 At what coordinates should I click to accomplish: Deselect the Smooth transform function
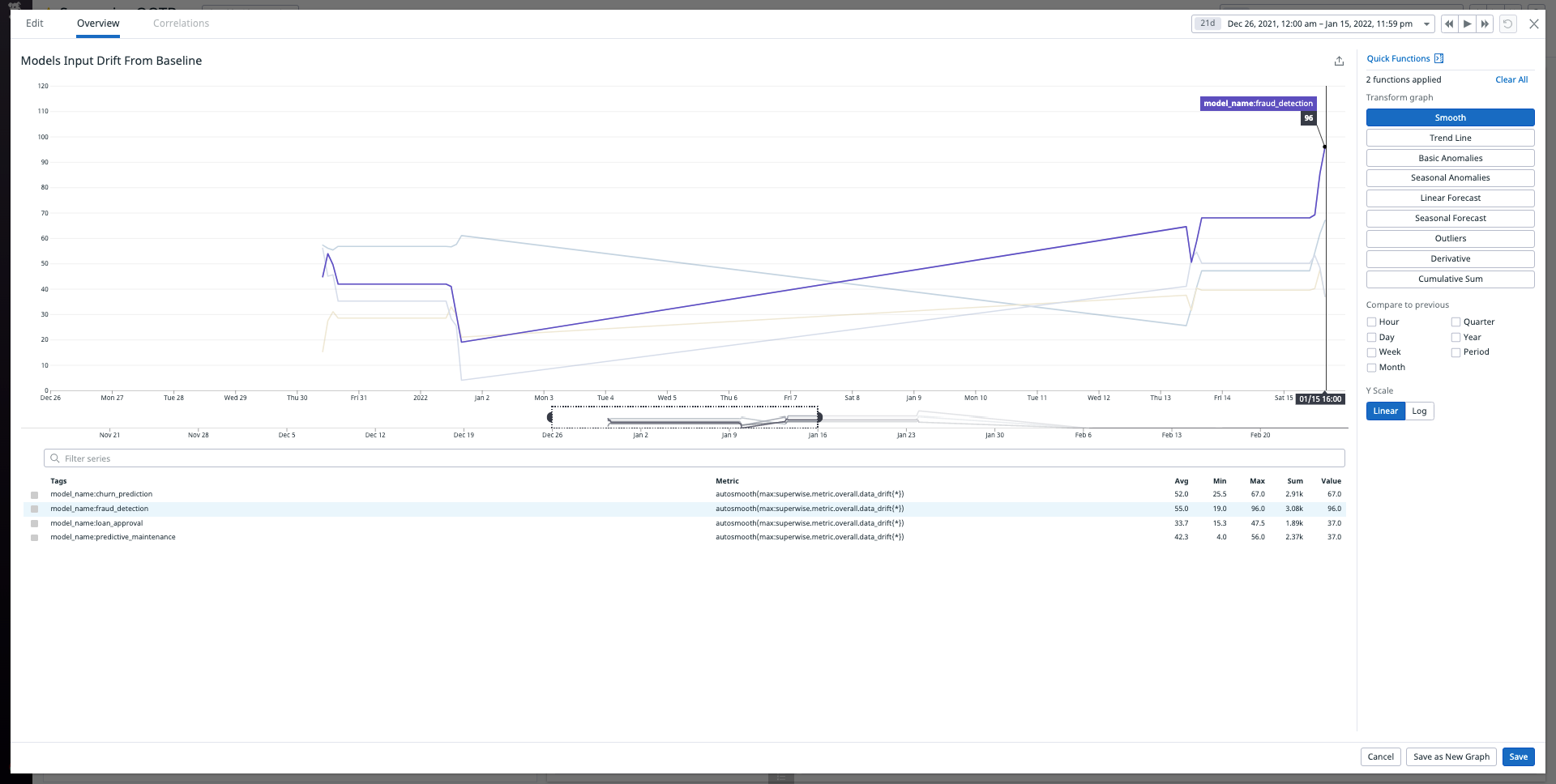[1450, 117]
